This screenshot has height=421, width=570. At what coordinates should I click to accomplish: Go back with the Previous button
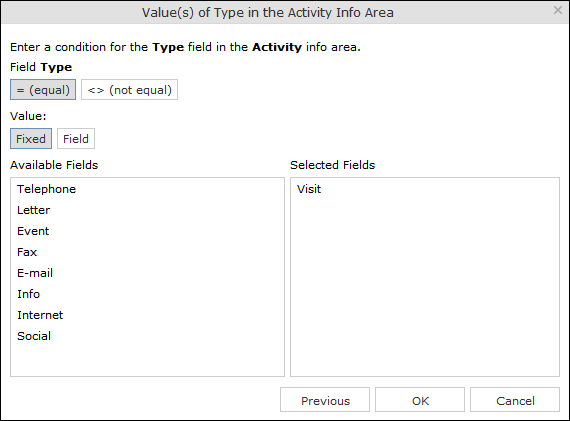tap(325, 400)
